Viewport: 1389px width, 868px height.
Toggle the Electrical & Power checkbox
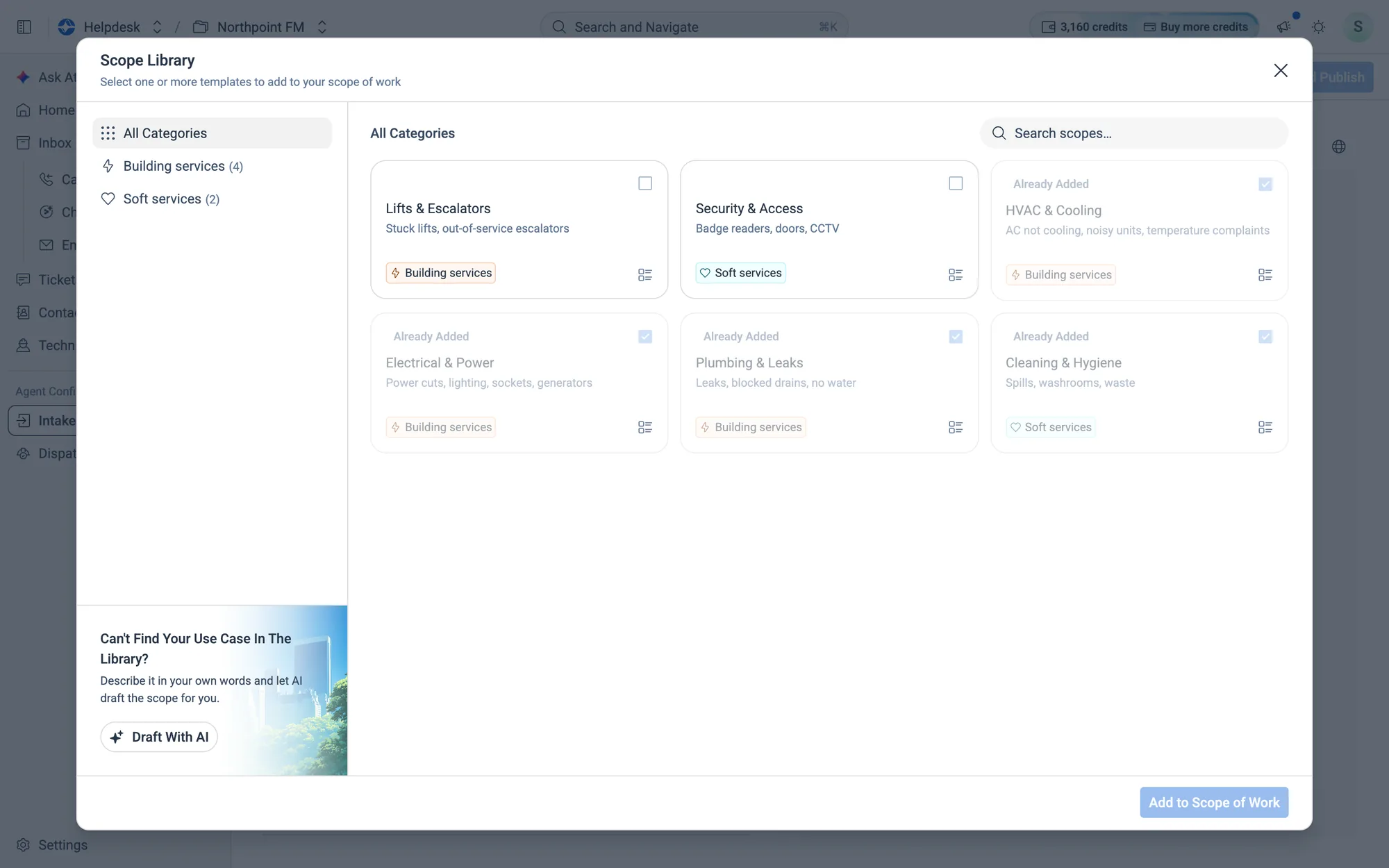coord(645,336)
